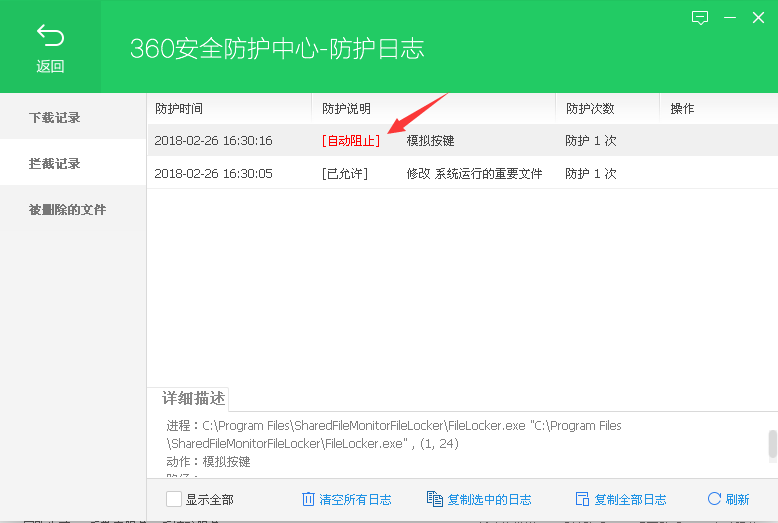Image resolution: width=778 pixels, height=523 pixels.
Task: Click the 进程 path line in details
Action: (394, 435)
